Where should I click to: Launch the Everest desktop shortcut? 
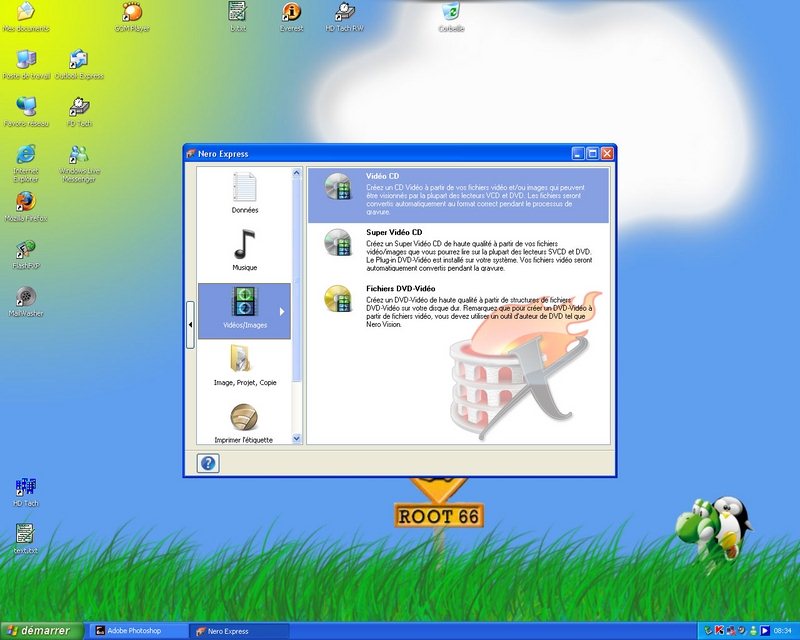(291, 17)
